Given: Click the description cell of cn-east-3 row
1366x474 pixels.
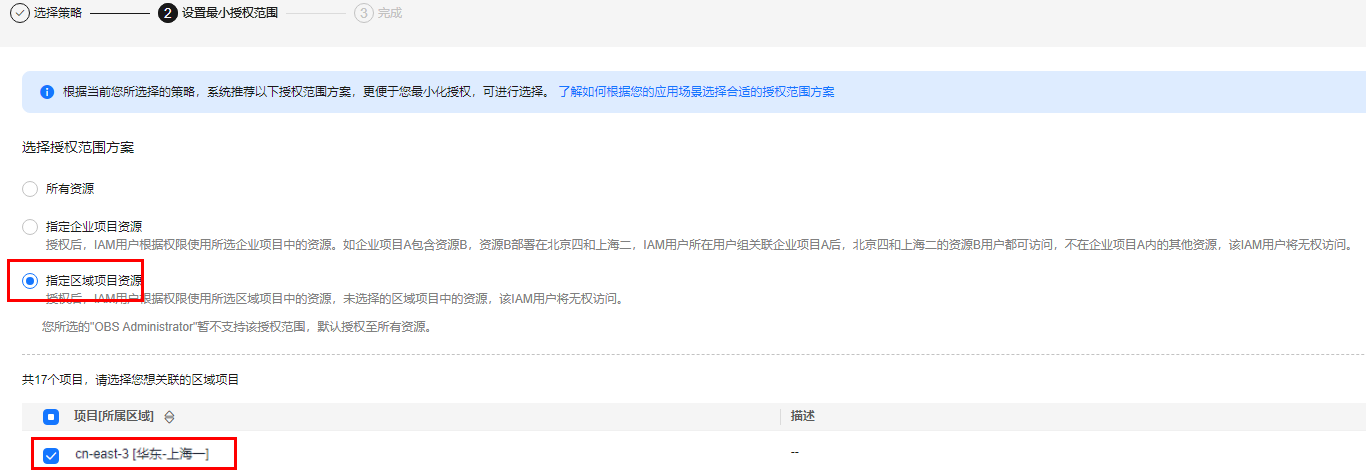Looking at the screenshot, I should 794,453.
